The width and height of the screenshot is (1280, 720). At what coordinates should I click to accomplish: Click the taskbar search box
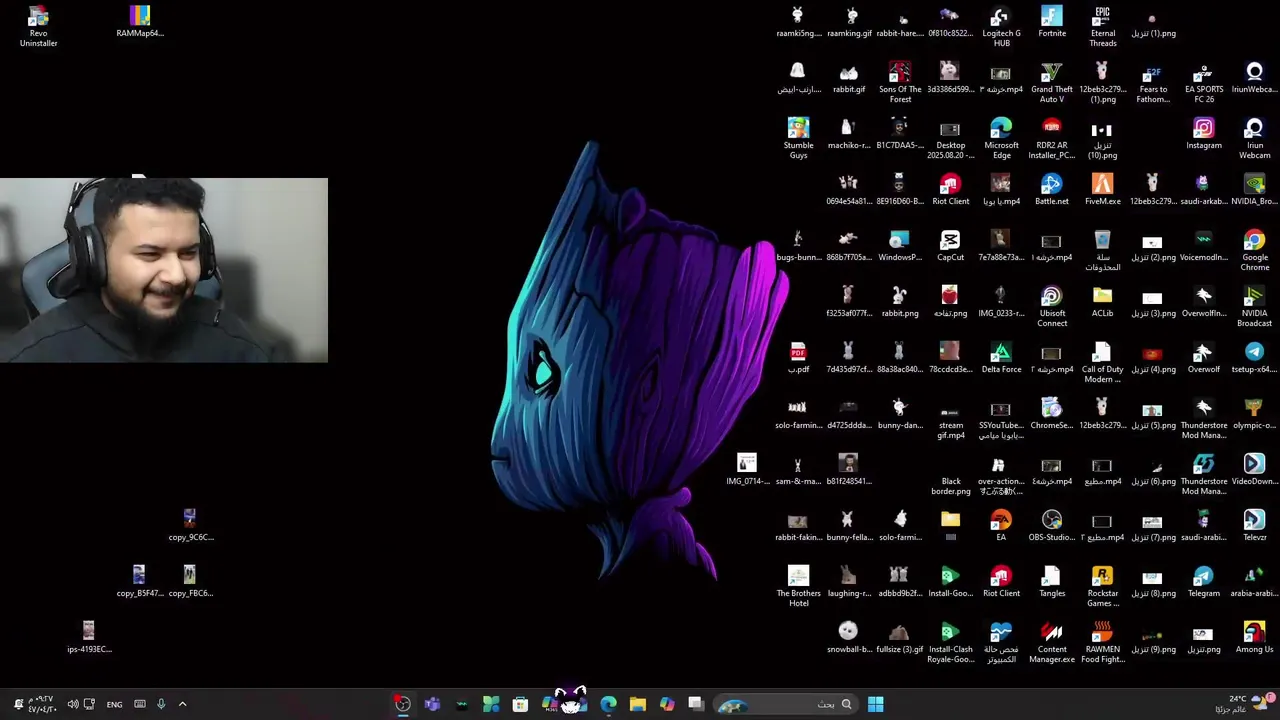(x=786, y=704)
